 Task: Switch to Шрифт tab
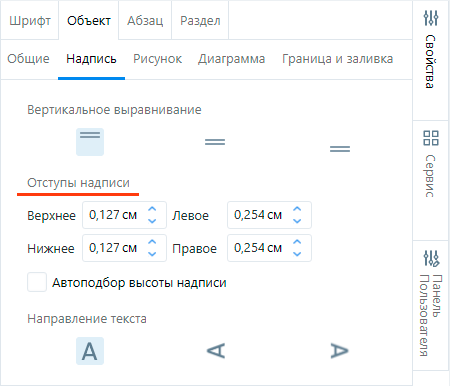[30, 21]
